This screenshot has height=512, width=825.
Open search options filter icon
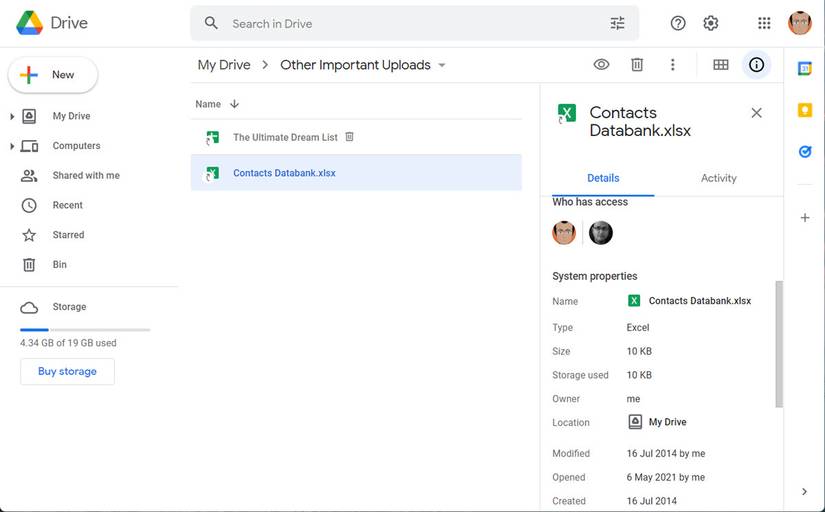coord(617,23)
